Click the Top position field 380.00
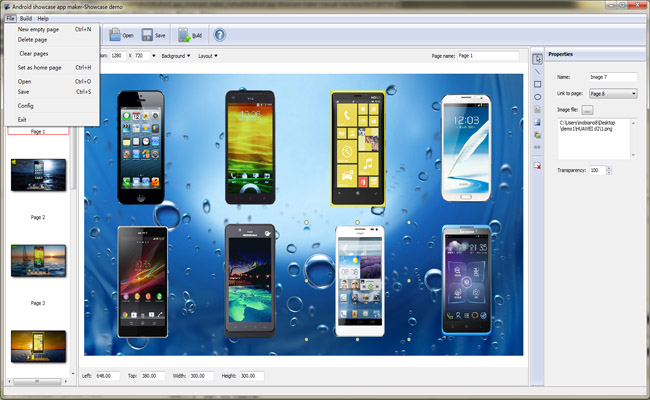 coord(153,376)
